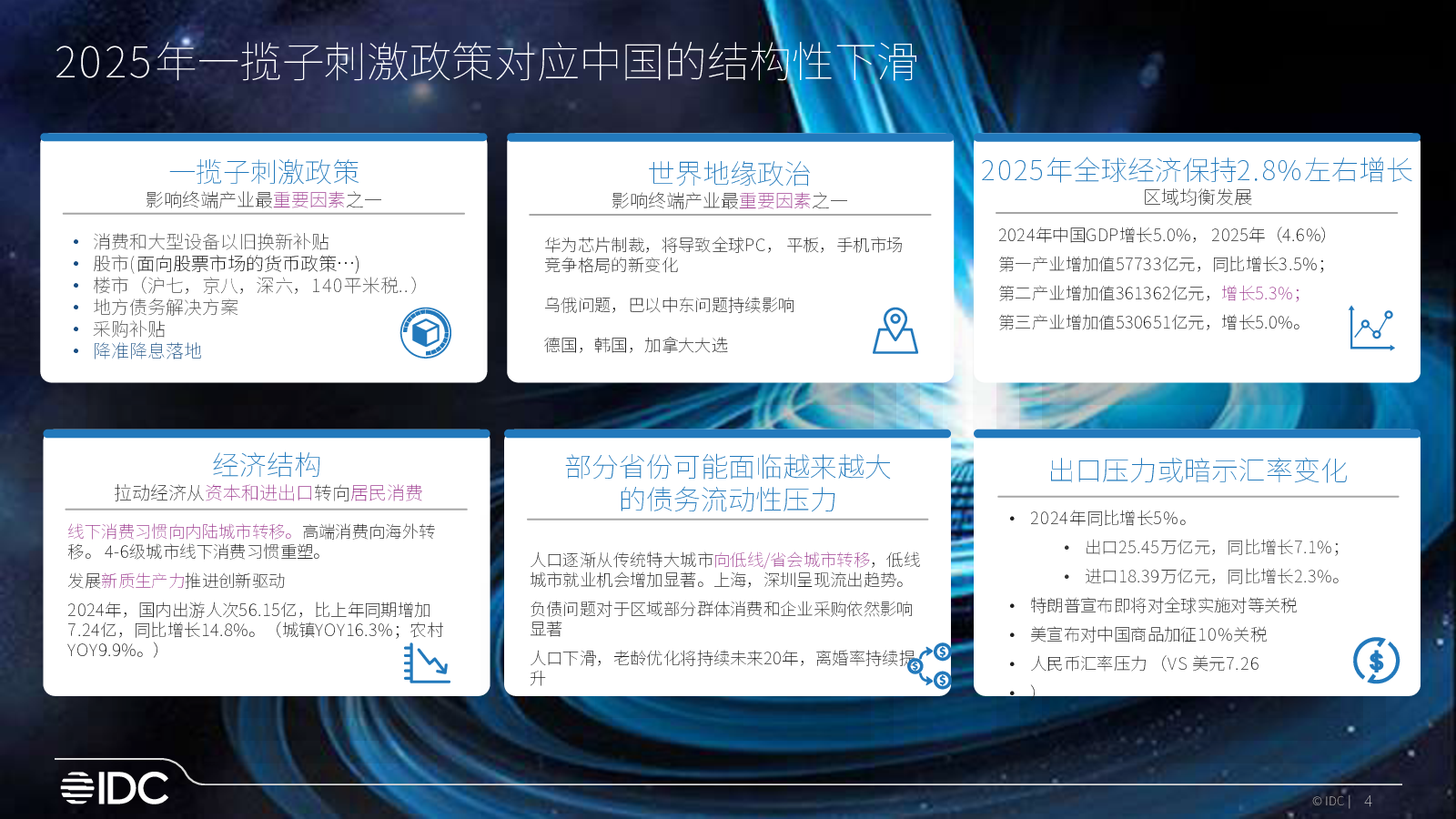This screenshot has height=819, width=1456.
Task: Select the heading 一揽子刺激政策
Action: pos(264,172)
